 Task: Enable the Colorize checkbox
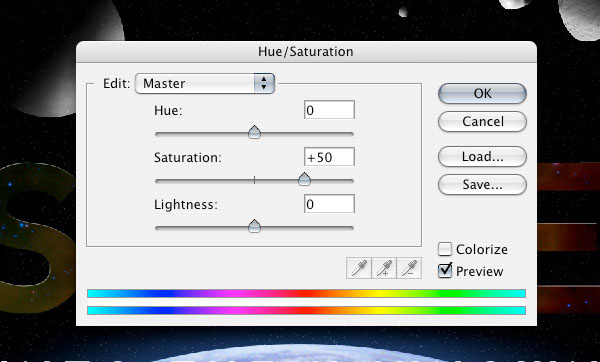pos(445,249)
